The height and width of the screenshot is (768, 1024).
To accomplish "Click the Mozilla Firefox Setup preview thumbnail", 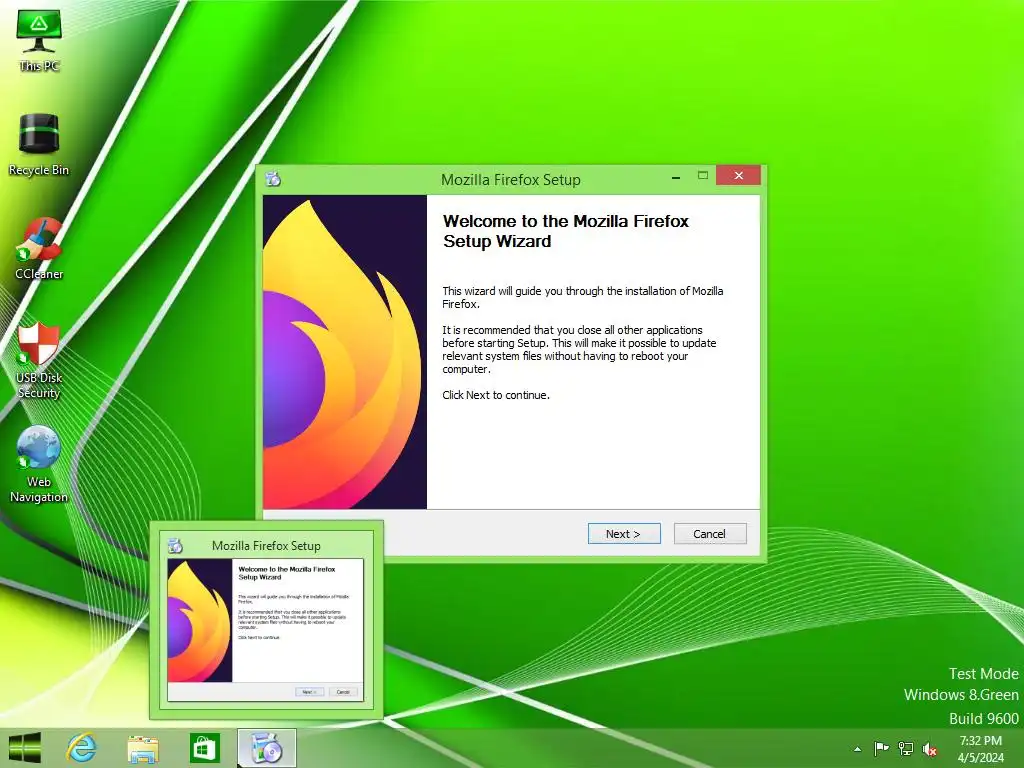I will click(266, 620).
